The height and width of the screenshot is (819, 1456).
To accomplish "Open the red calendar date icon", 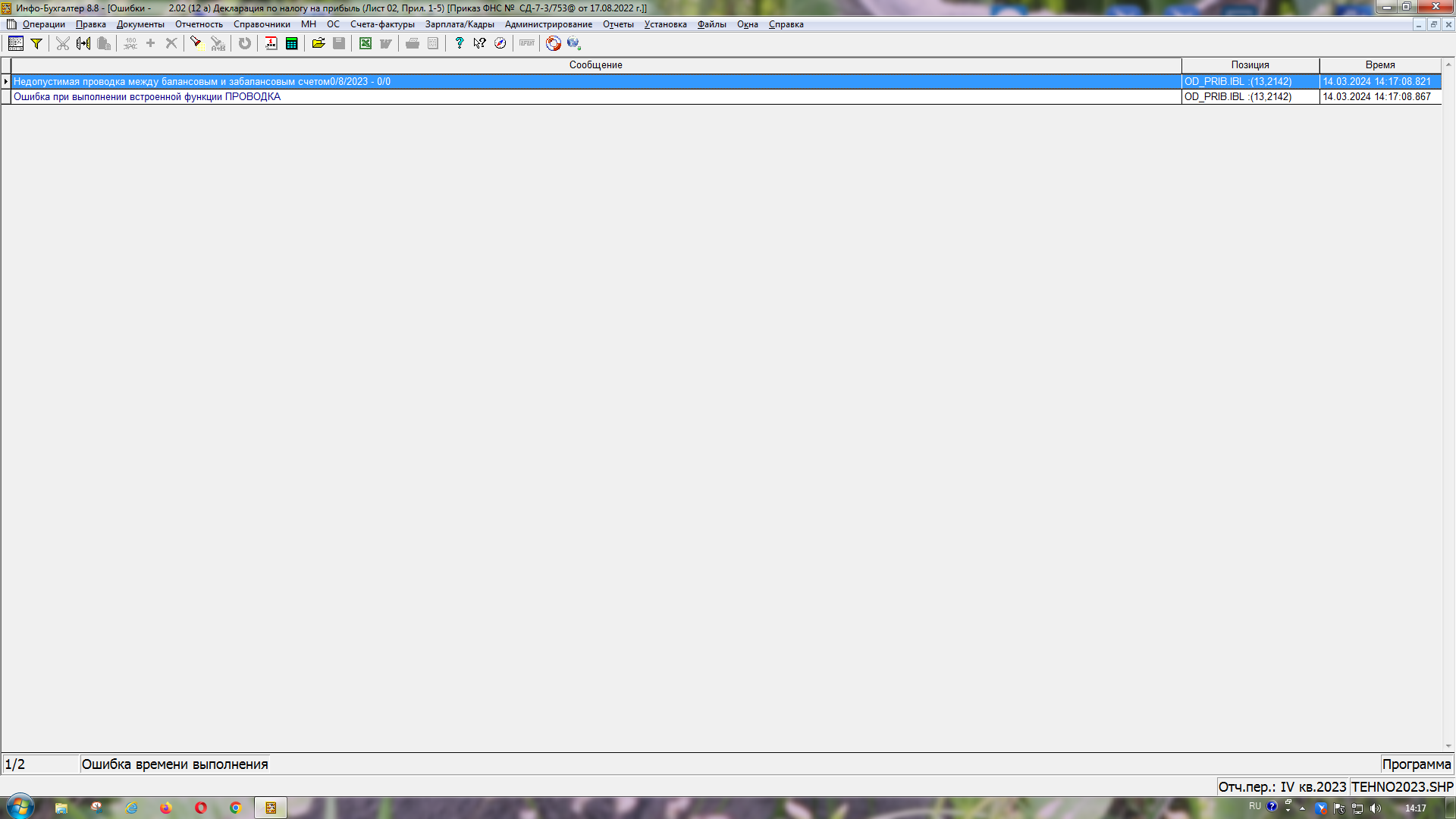I will [271, 43].
